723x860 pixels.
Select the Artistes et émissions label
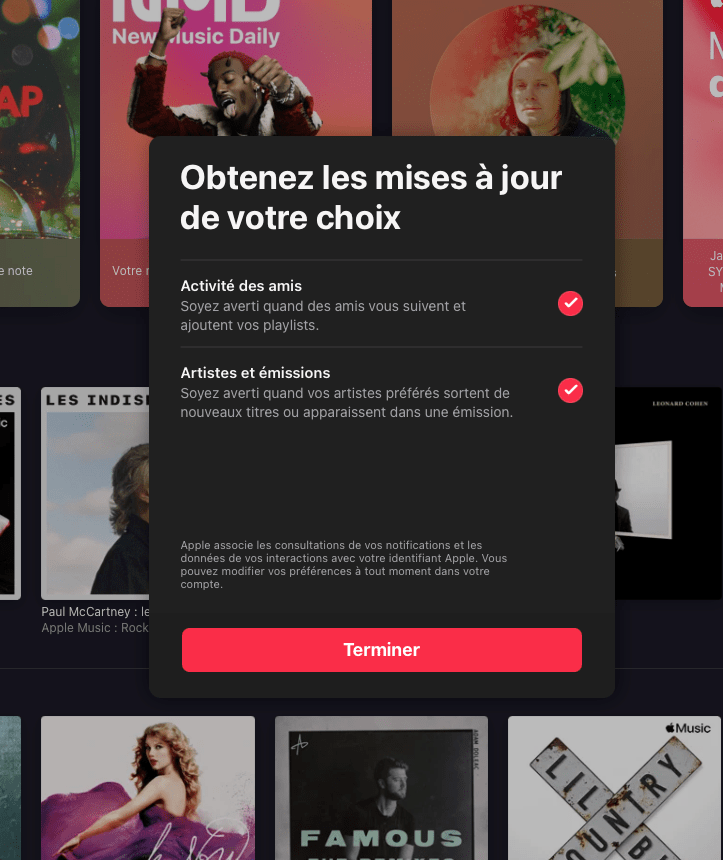[x=255, y=373]
